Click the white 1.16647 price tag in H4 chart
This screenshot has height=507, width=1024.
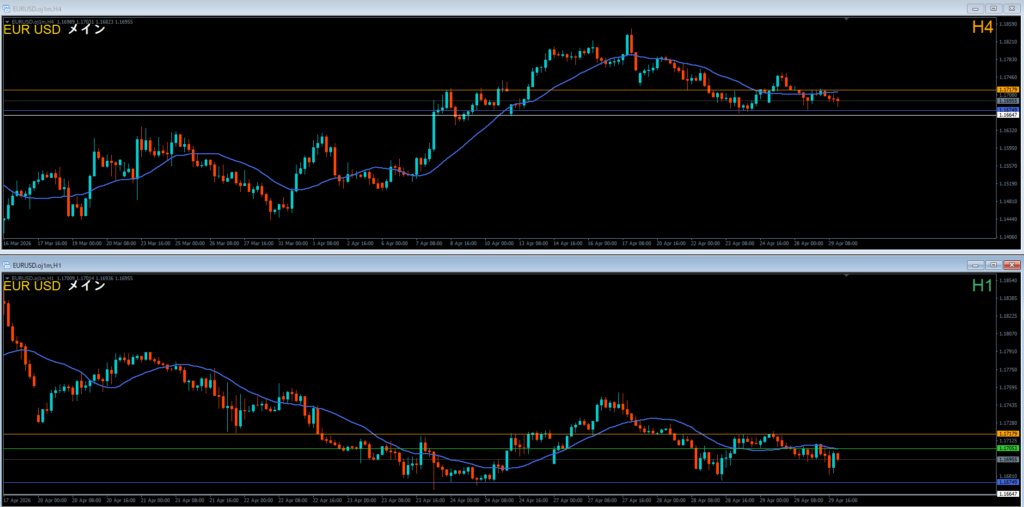pyautogui.click(x=1008, y=115)
